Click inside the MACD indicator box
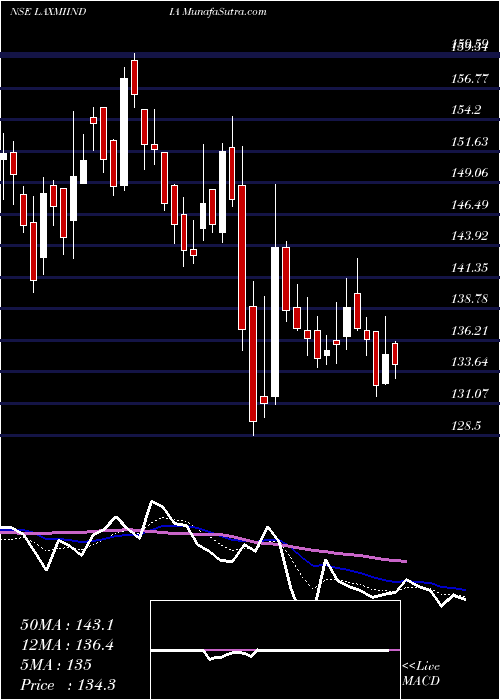The image size is (500, 700). tap(275, 650)
